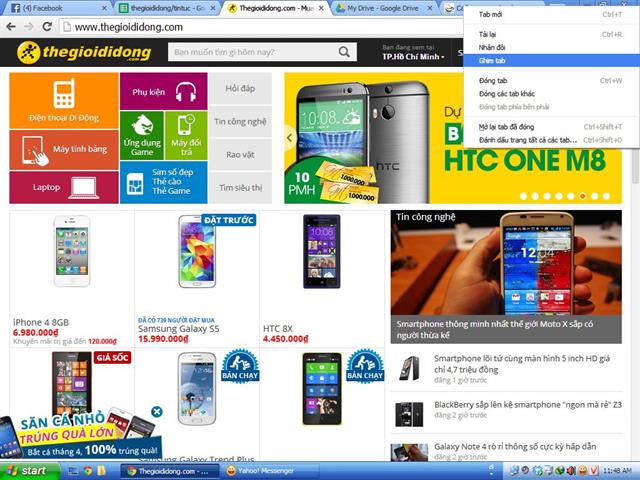This screenshot has width=640, height=480.
Task: Select Tab mới in context menu
Action: click(x=551, y=14)
